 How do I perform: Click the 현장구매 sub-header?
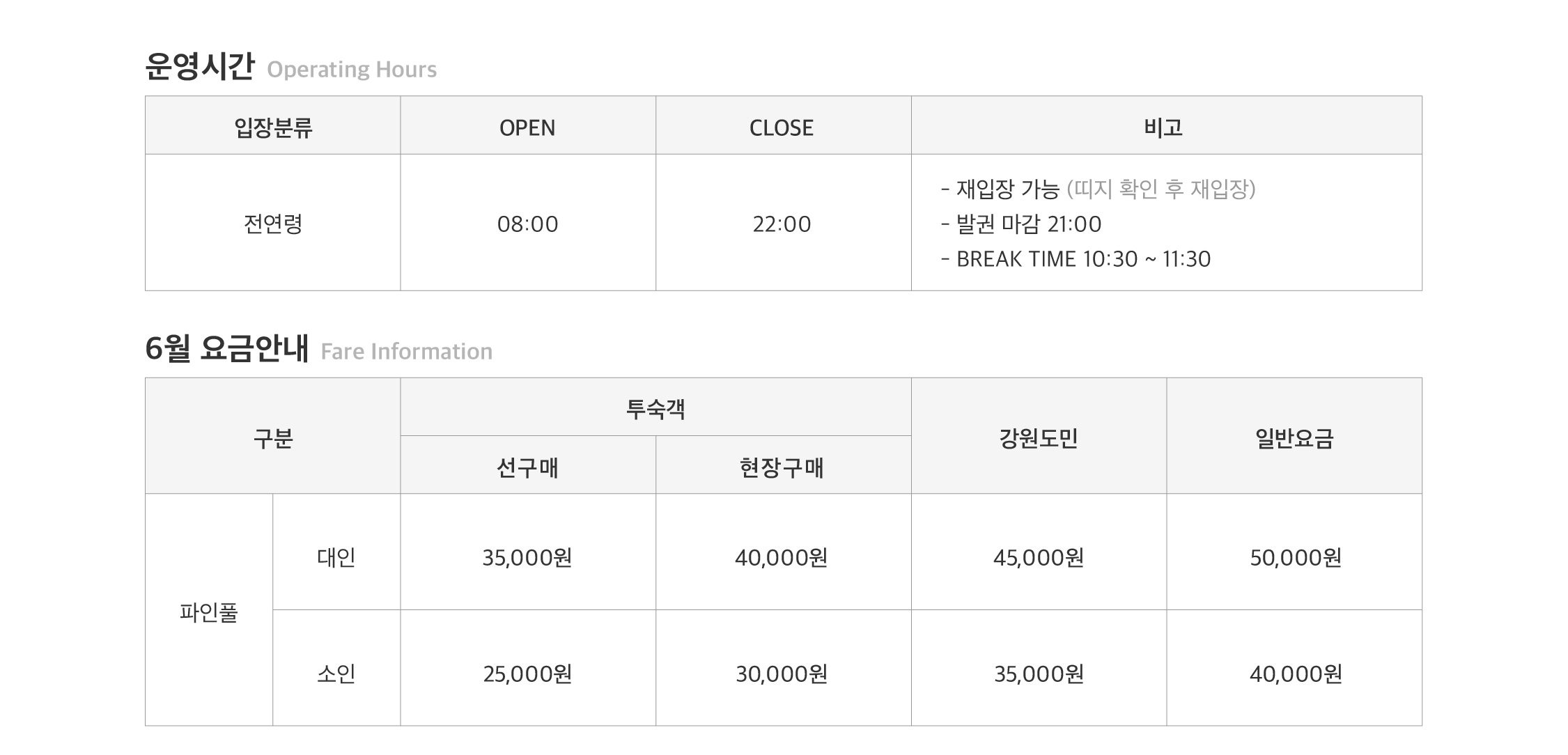[x=783, y=465]
